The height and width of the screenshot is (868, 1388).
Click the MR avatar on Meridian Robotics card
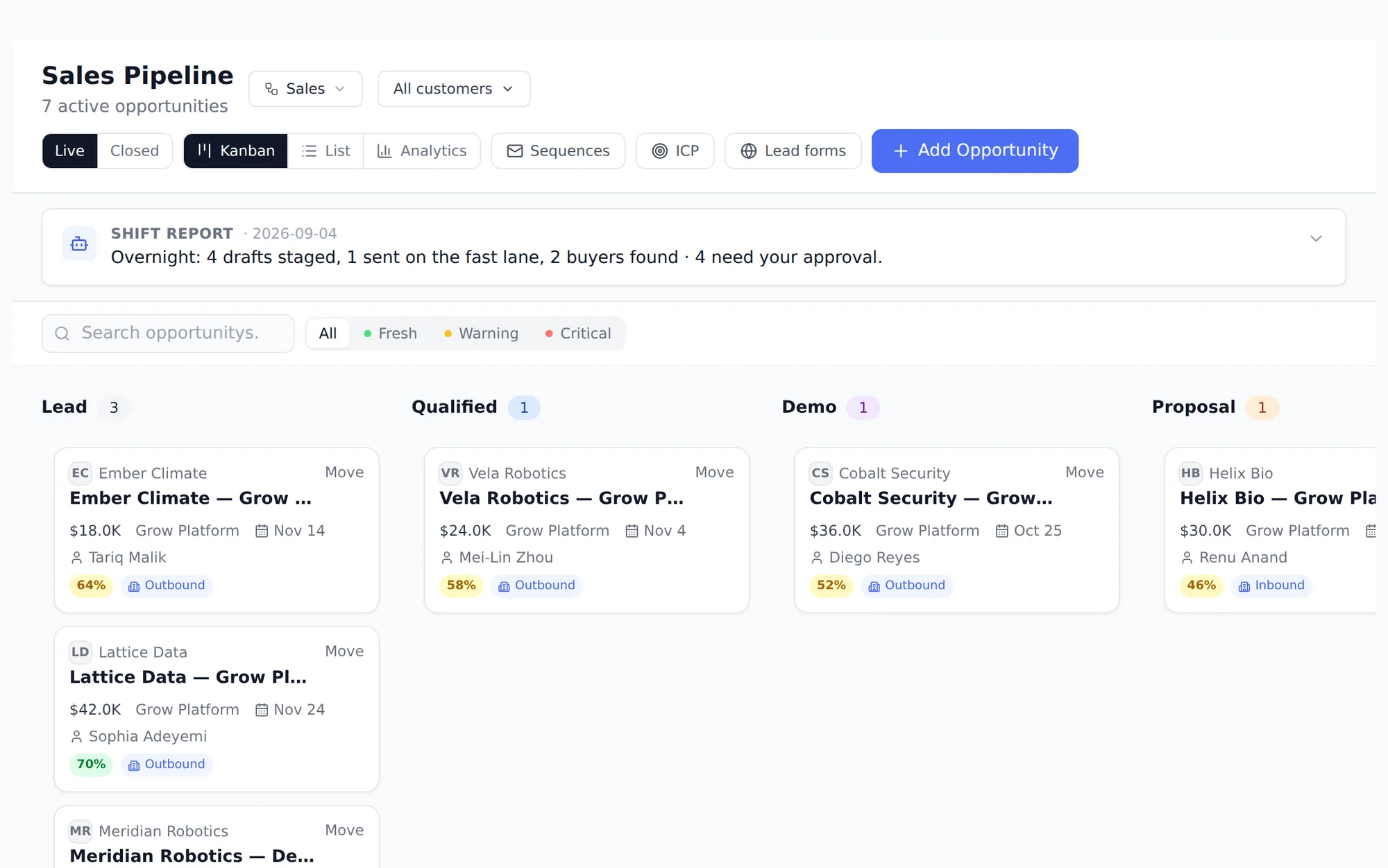pyautogui.click(x=81, y=831)
